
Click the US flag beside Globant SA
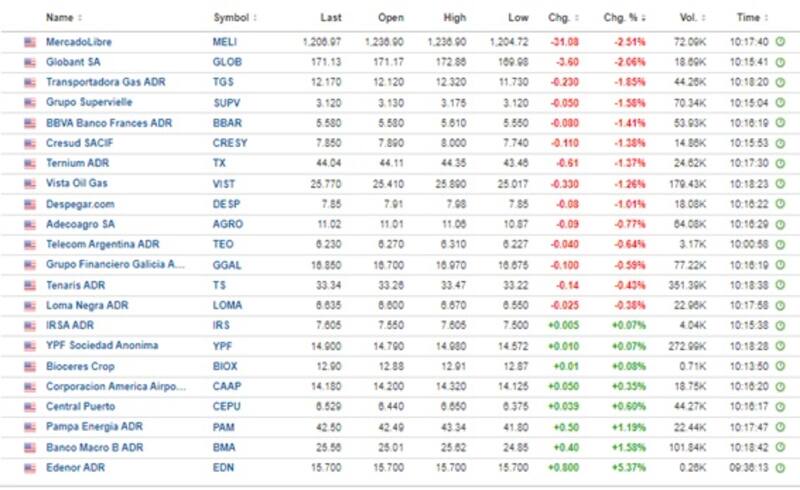tap(30, 62)
